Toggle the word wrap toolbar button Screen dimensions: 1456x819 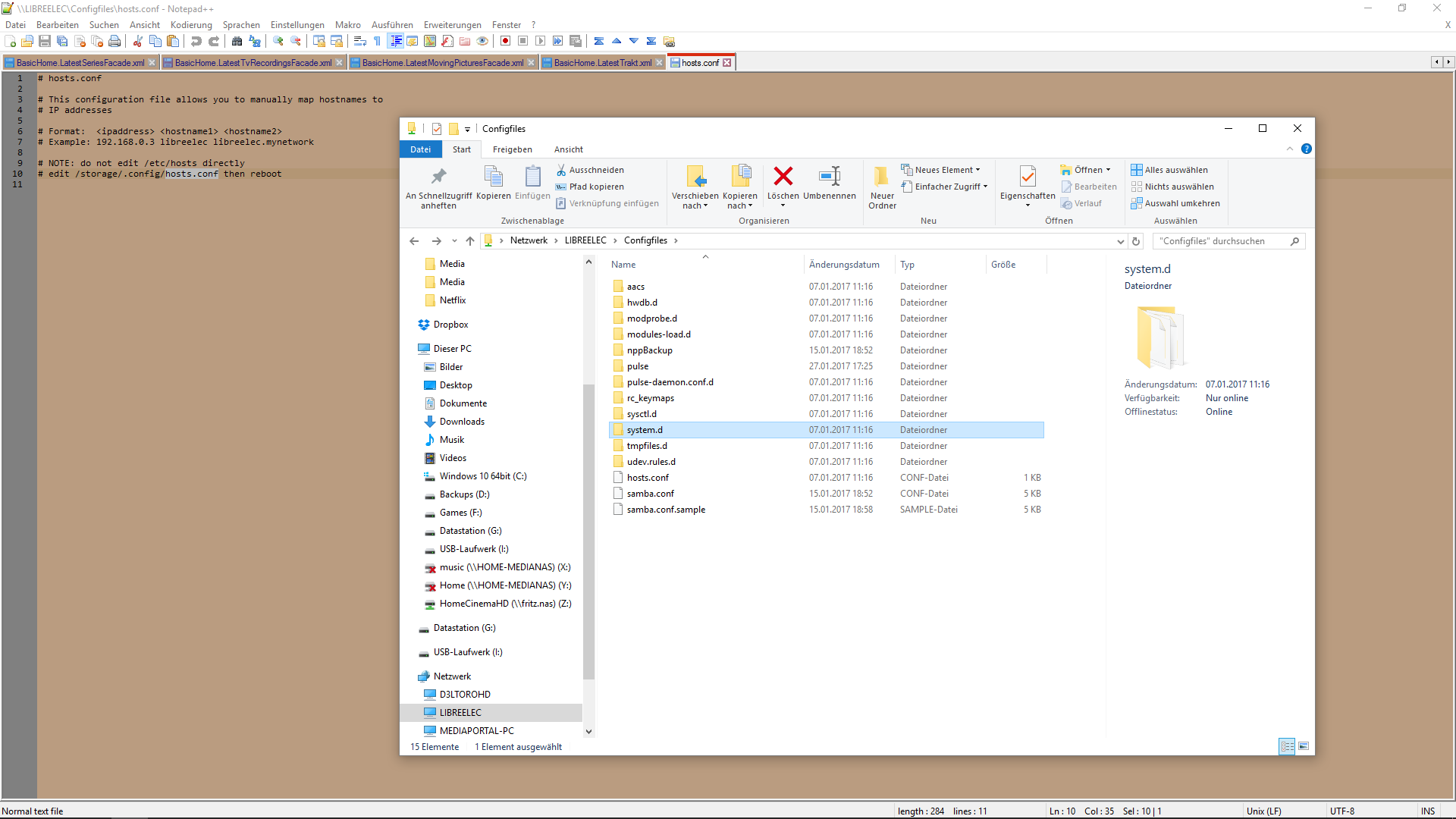pos(360,42)
